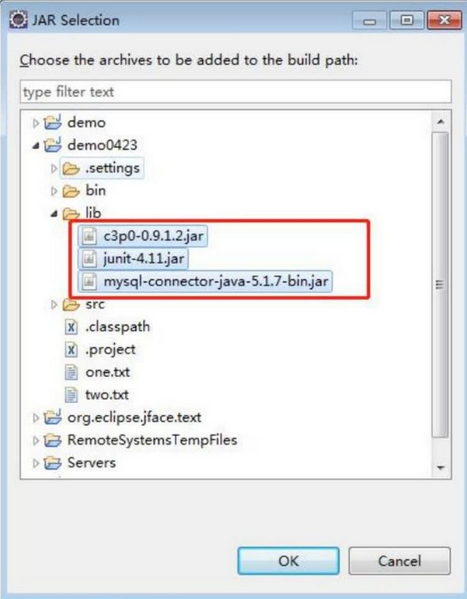Close the JAR Selection dialog

tap(444, 21)
